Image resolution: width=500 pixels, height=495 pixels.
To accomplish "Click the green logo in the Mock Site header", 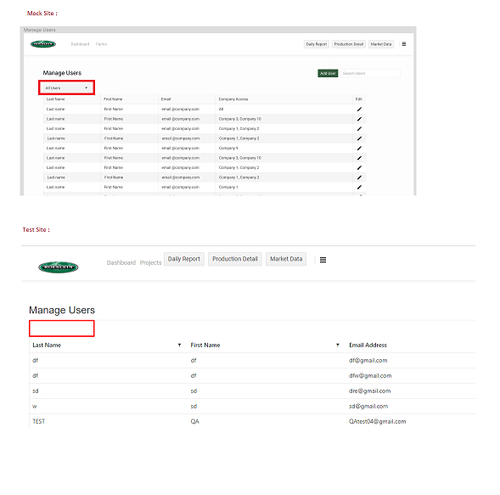I will pos(43,44).
